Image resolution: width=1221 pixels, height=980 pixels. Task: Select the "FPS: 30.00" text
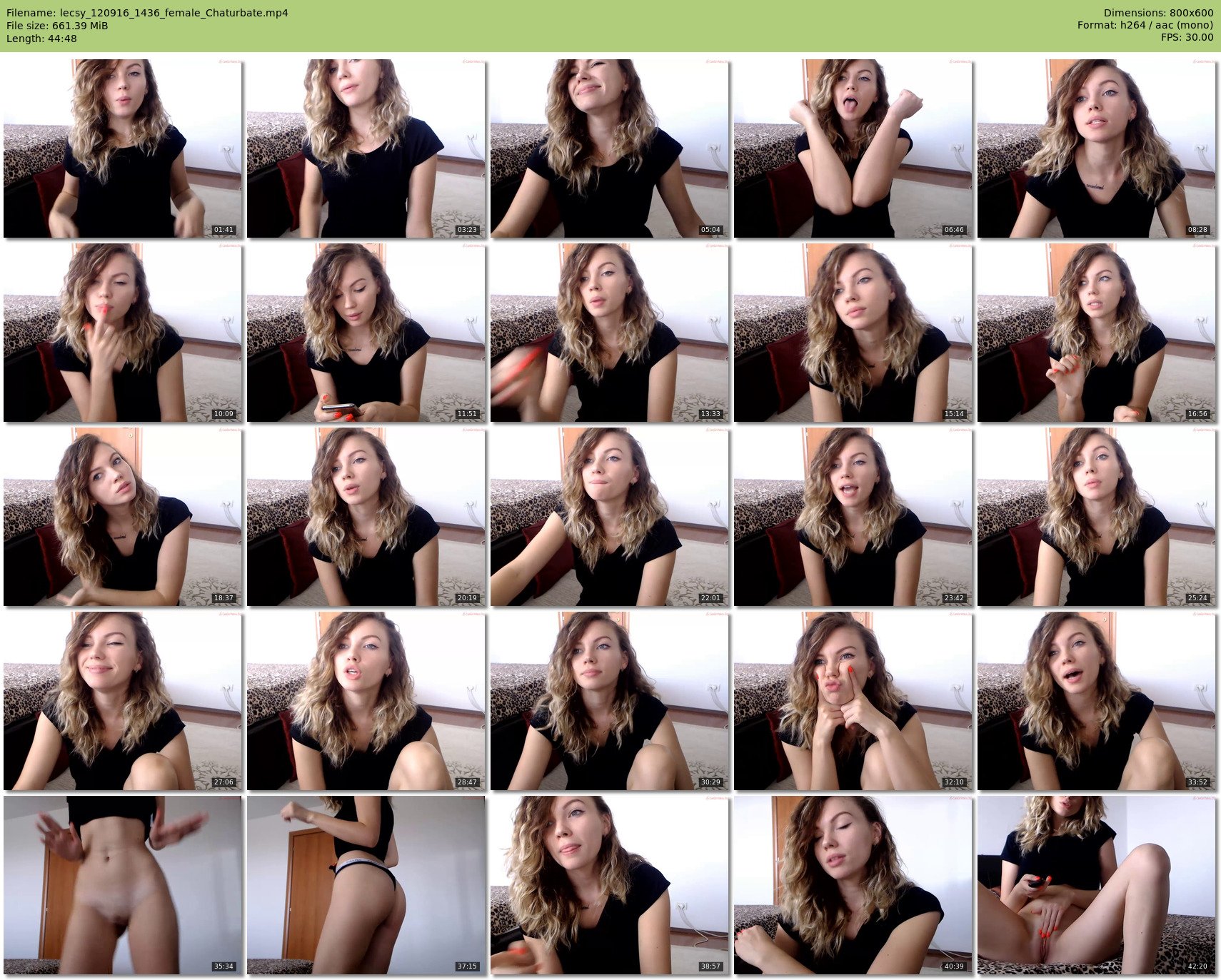click(x=1187, y=39)
